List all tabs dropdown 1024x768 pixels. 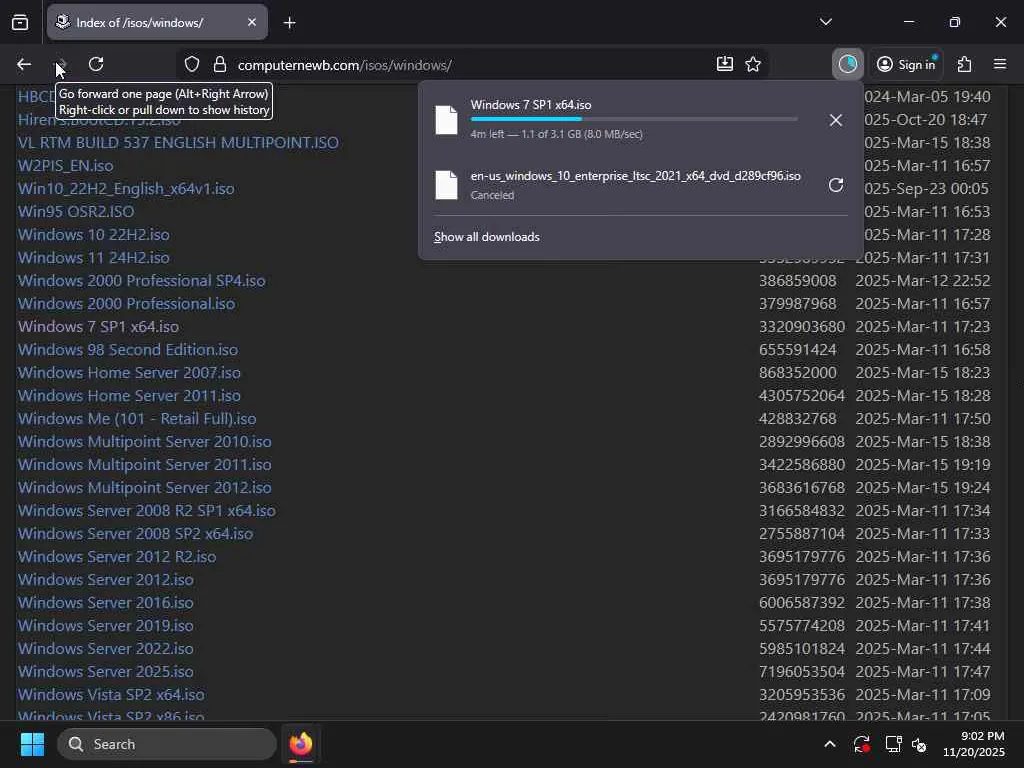(825, 22)
